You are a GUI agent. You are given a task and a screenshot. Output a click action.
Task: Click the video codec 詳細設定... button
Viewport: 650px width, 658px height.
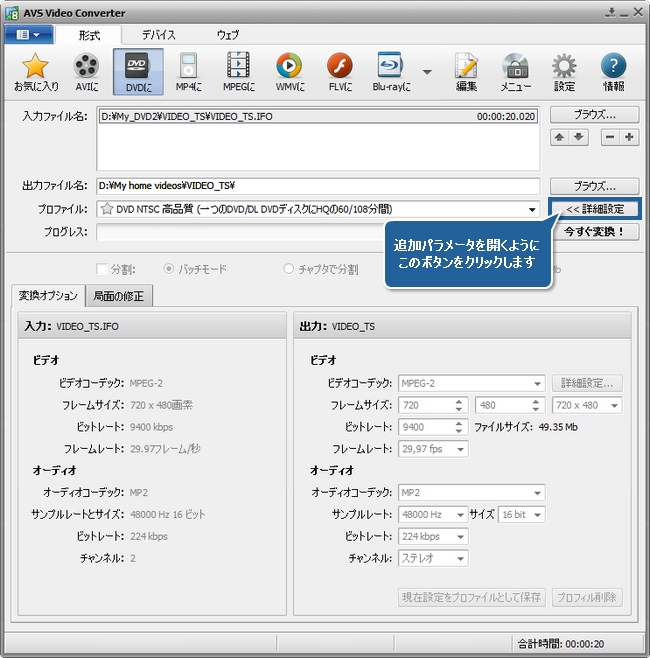(x=587, y=383)
